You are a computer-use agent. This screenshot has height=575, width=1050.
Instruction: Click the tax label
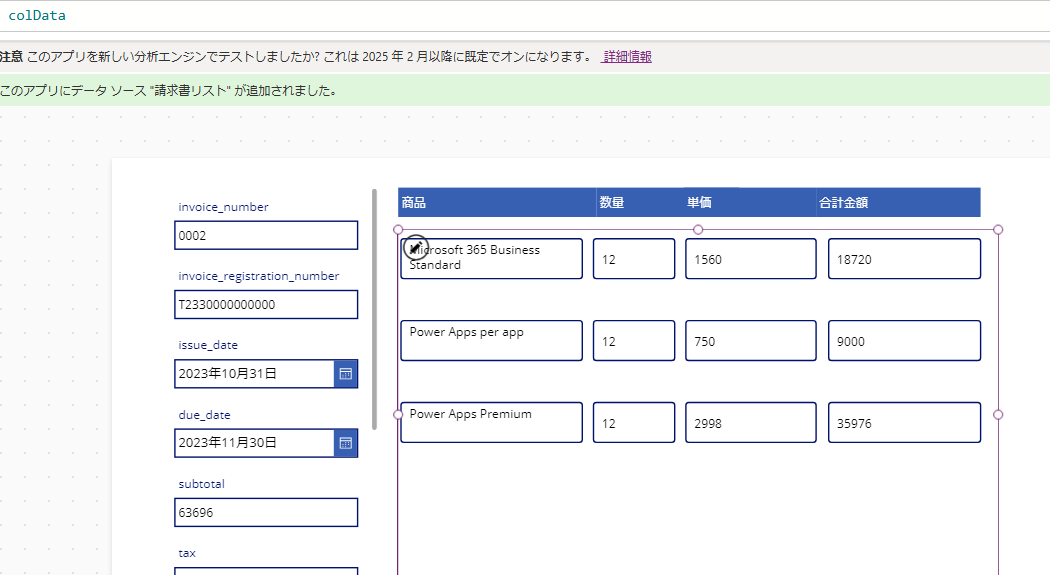187,554
